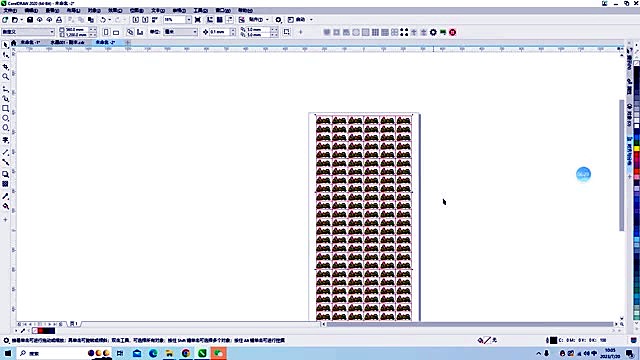Click the New document icon
The width and height of the screenshot is (640, 360).
coord(5,20)
